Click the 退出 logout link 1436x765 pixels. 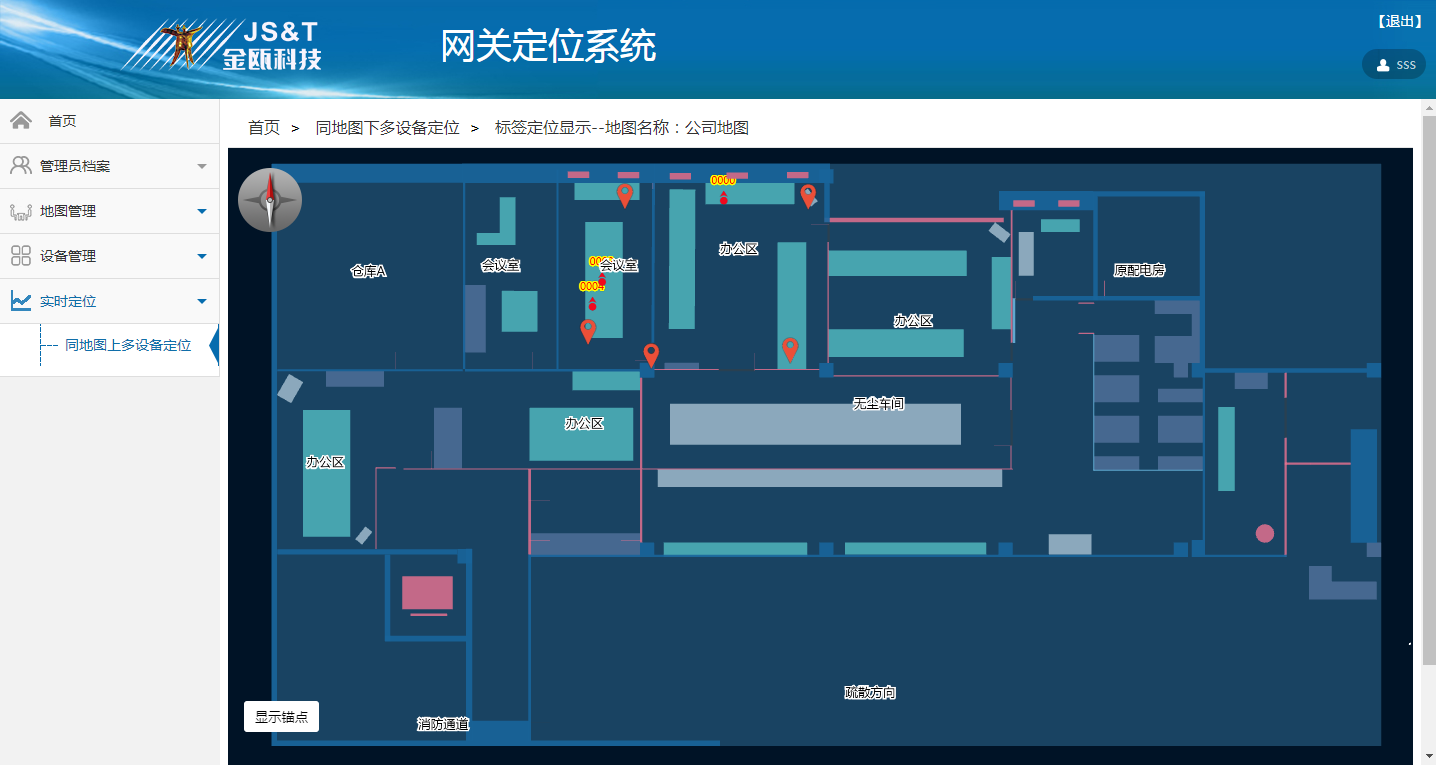(x=1399, y=21)
